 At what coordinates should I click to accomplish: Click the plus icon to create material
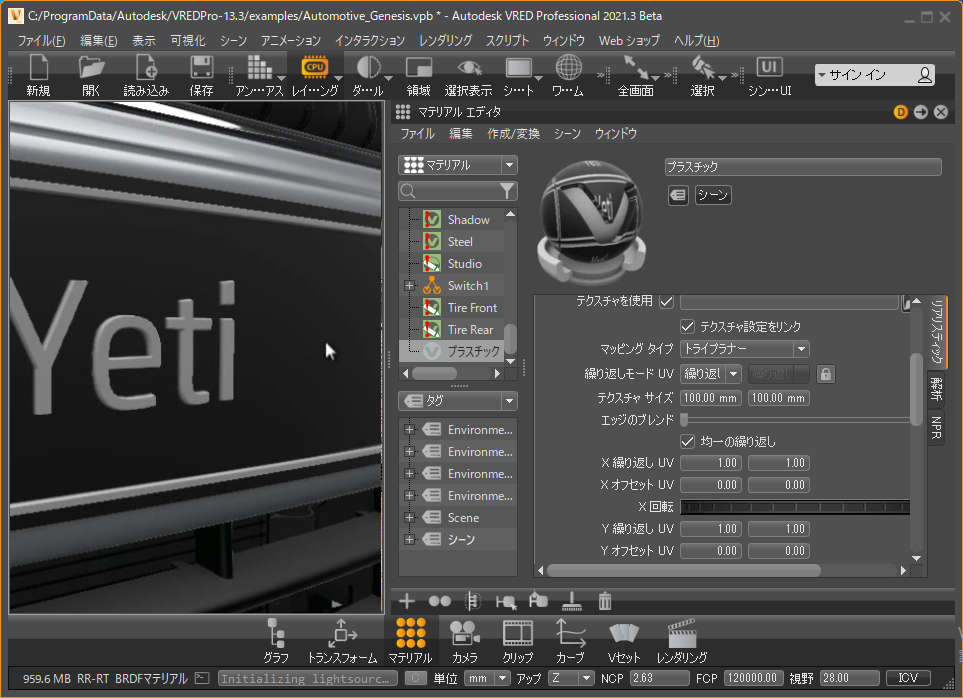407,601
